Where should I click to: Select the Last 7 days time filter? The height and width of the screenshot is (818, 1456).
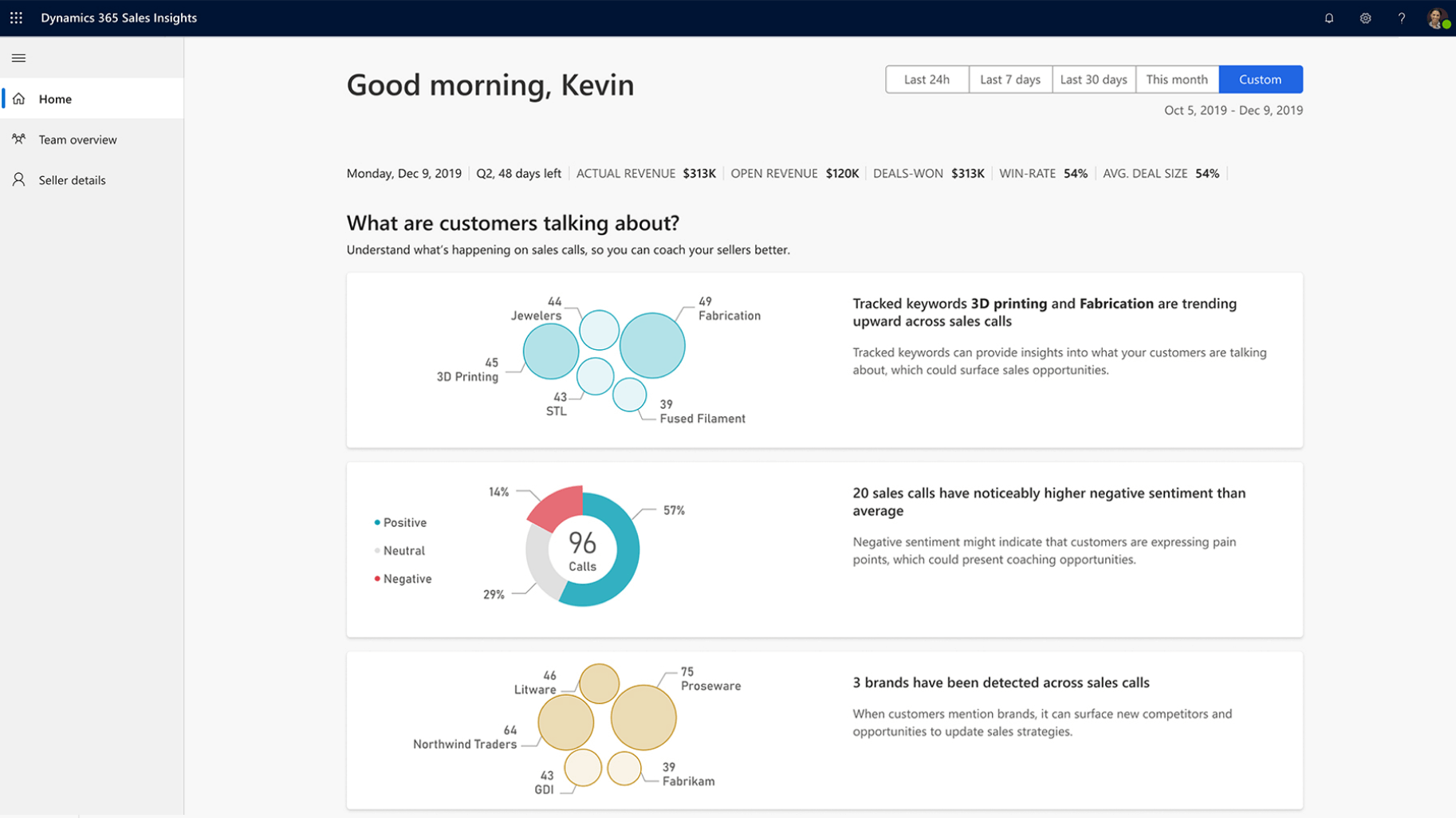click(x=1009, y=79)
